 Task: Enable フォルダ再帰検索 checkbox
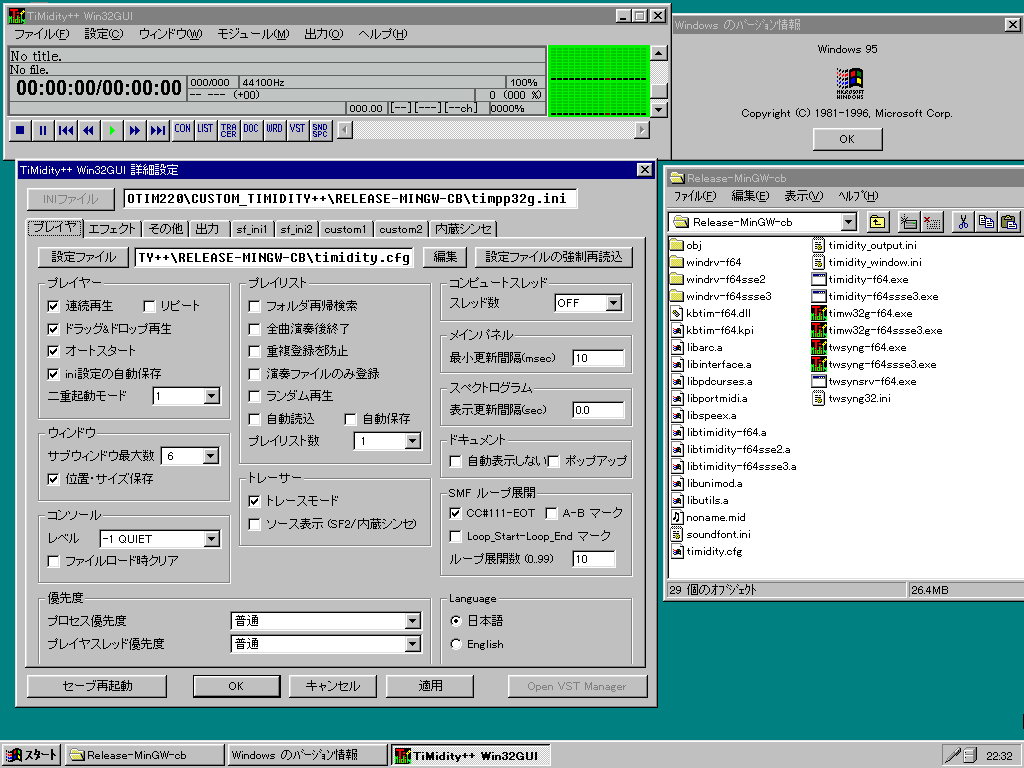point(255,306)
